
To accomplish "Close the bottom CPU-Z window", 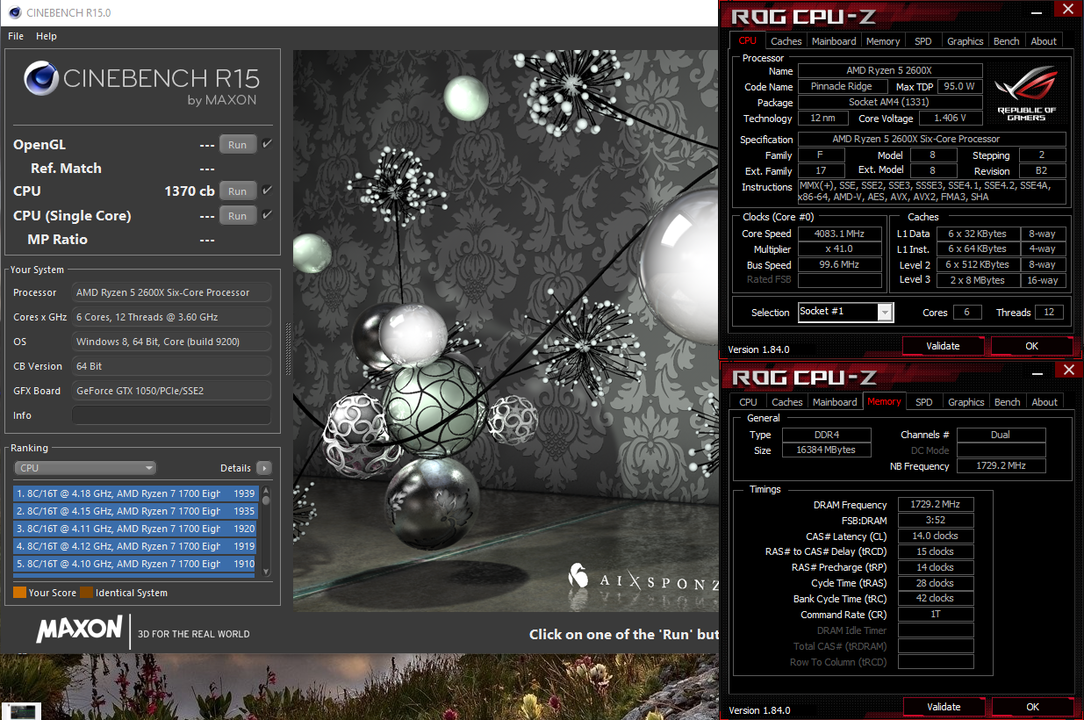I will pos(1068,370).
